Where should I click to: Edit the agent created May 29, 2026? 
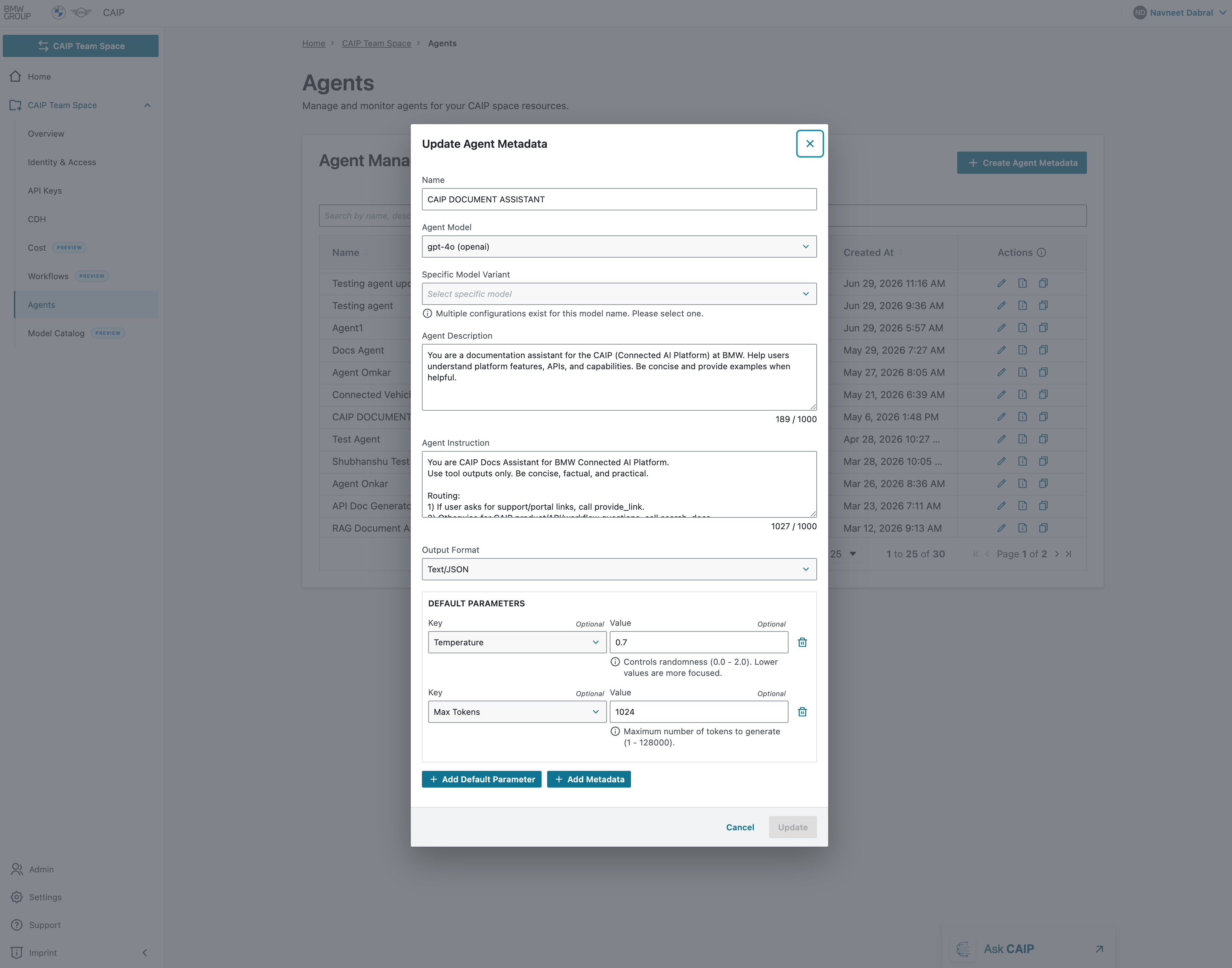[x=1001, y=350]
